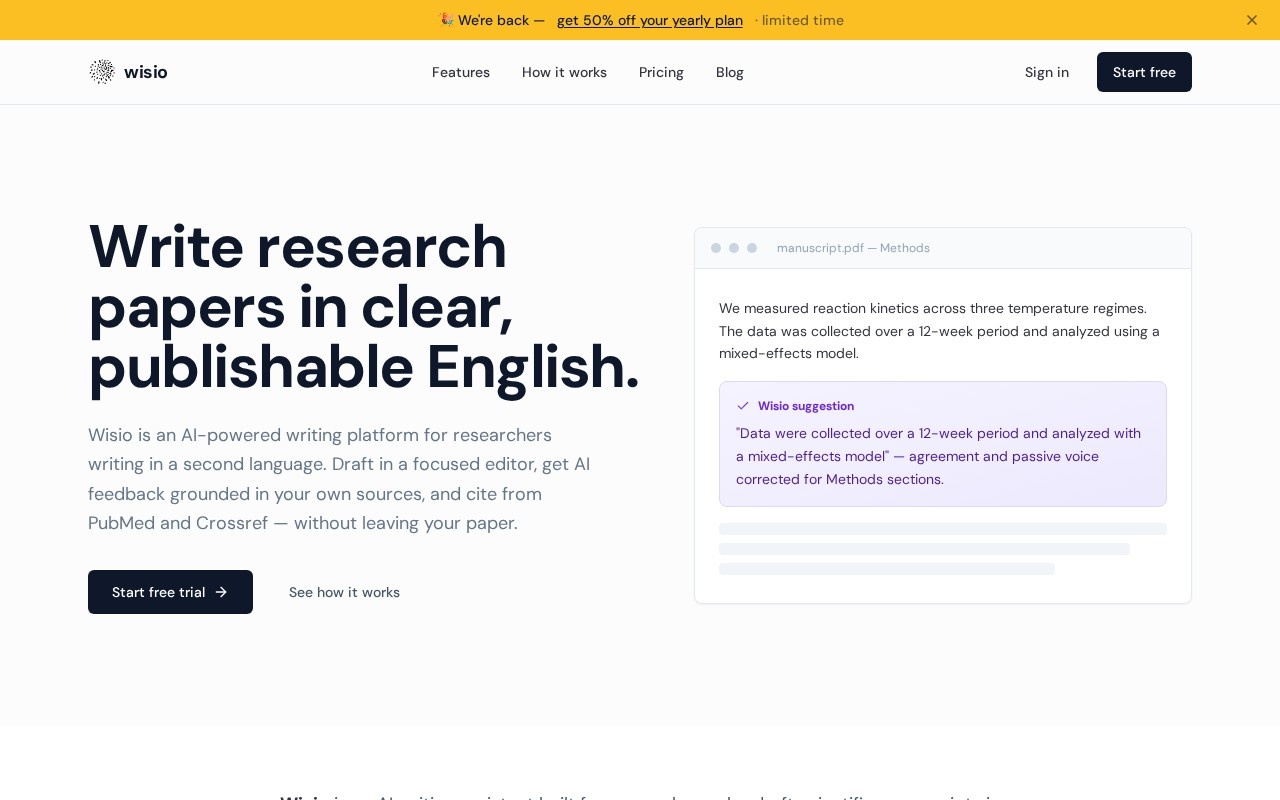Click the second gray window dot

coord(734,248)
